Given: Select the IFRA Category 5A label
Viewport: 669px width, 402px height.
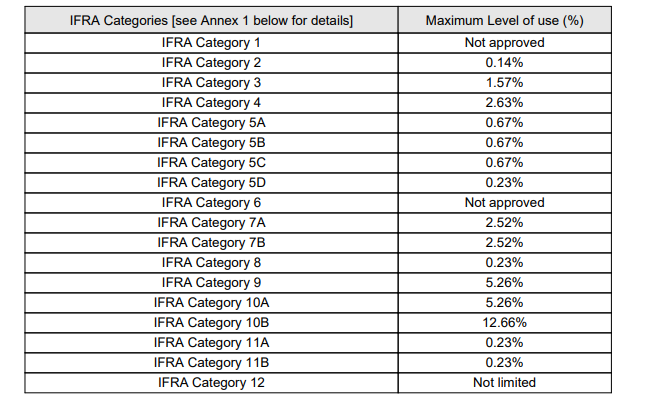Looking at the screenshot, I should coord(209,123).
